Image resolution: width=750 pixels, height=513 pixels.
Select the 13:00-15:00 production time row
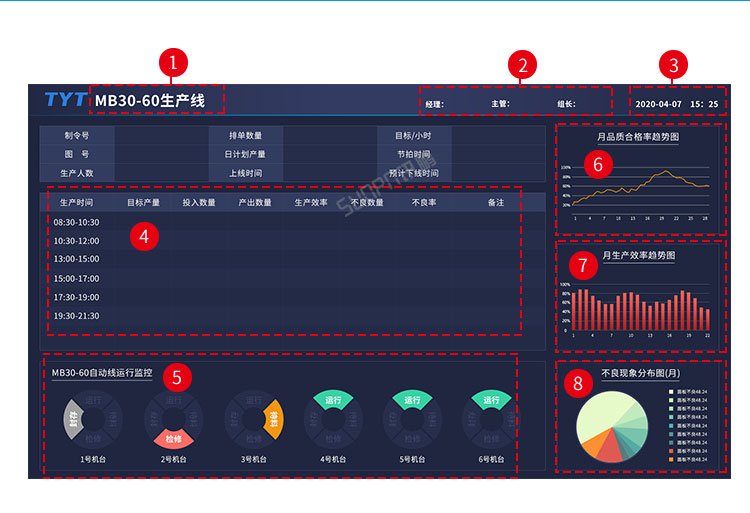click(76, 260)
